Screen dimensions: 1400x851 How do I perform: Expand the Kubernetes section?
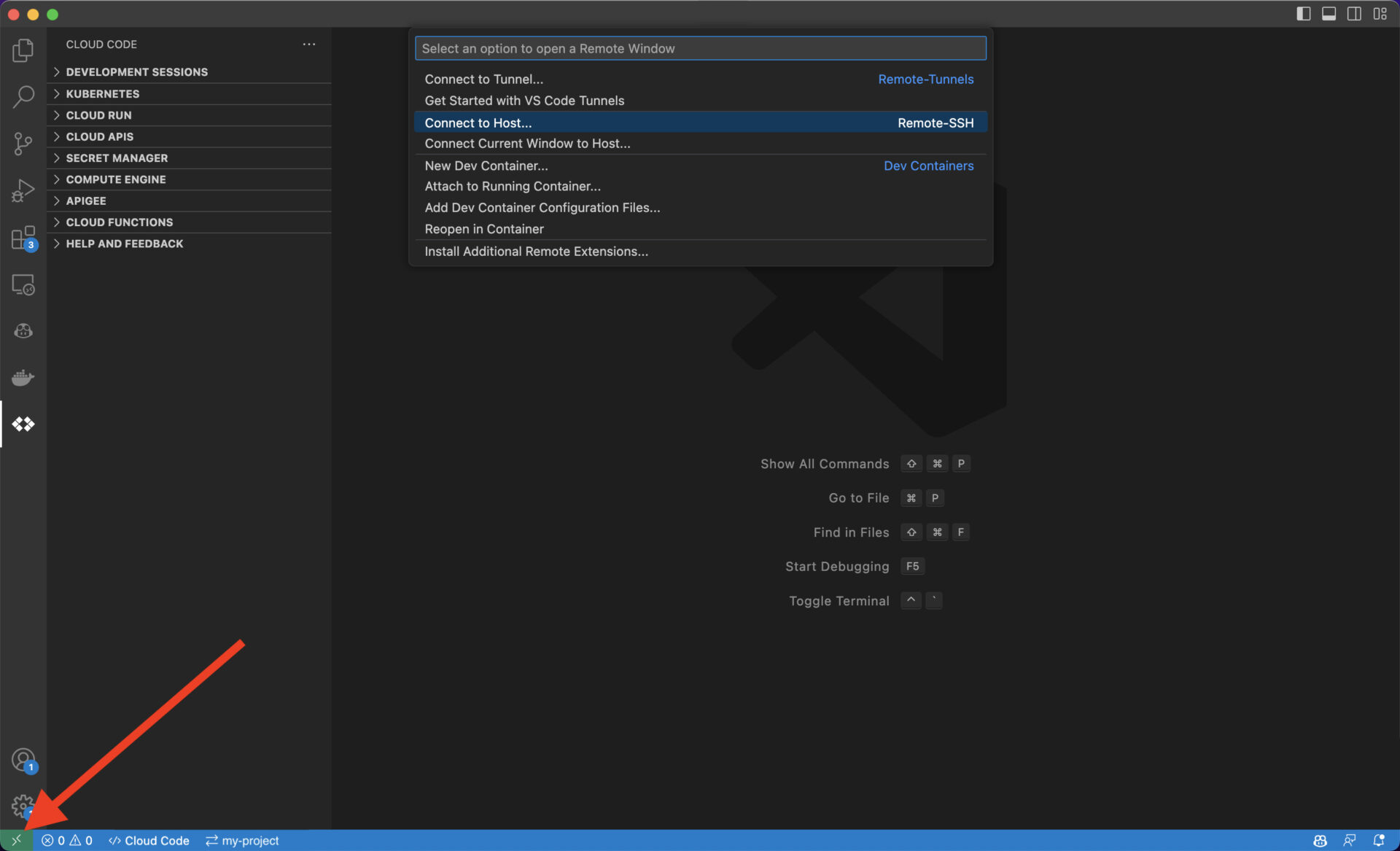pos(103,93)
